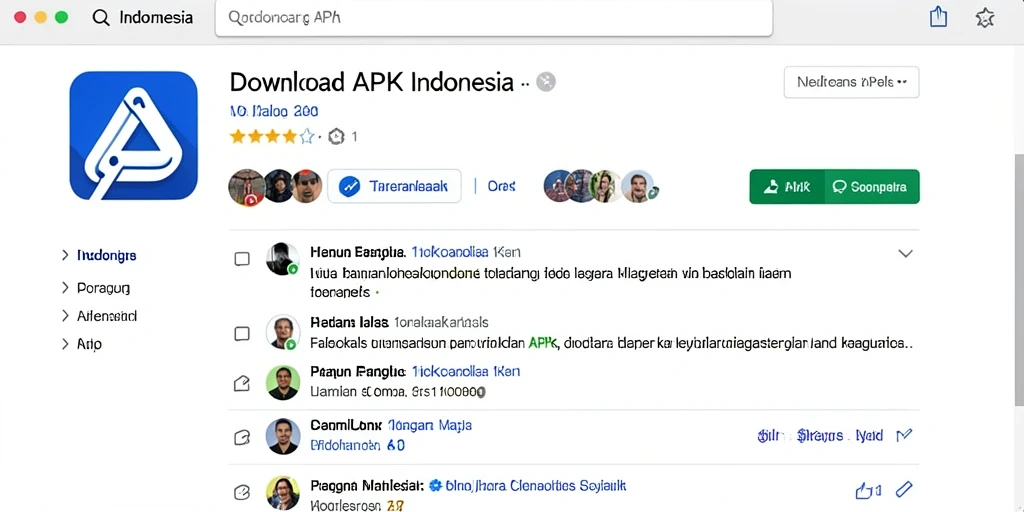Open the blue link beside Pragana Mahlesiat
Viewport: 1024px width, 512px height.
click(x=536, y=486)
